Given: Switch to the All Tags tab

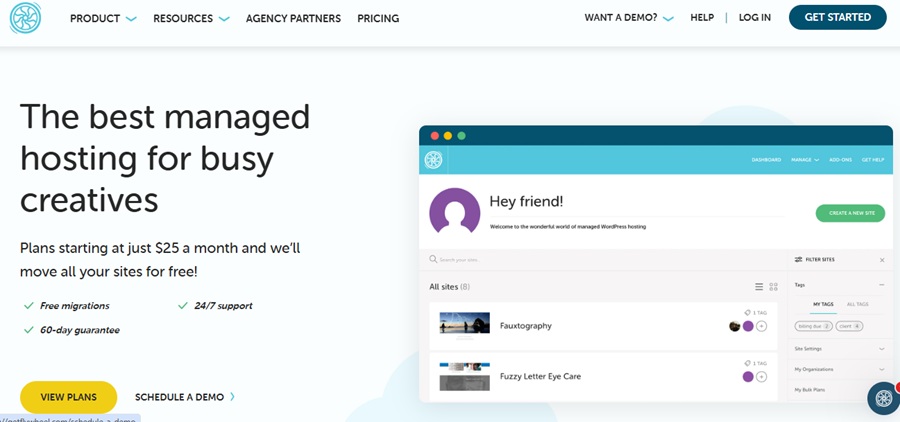Looking at the screenshot, I should pyautogui.click(x=857, y=304).
